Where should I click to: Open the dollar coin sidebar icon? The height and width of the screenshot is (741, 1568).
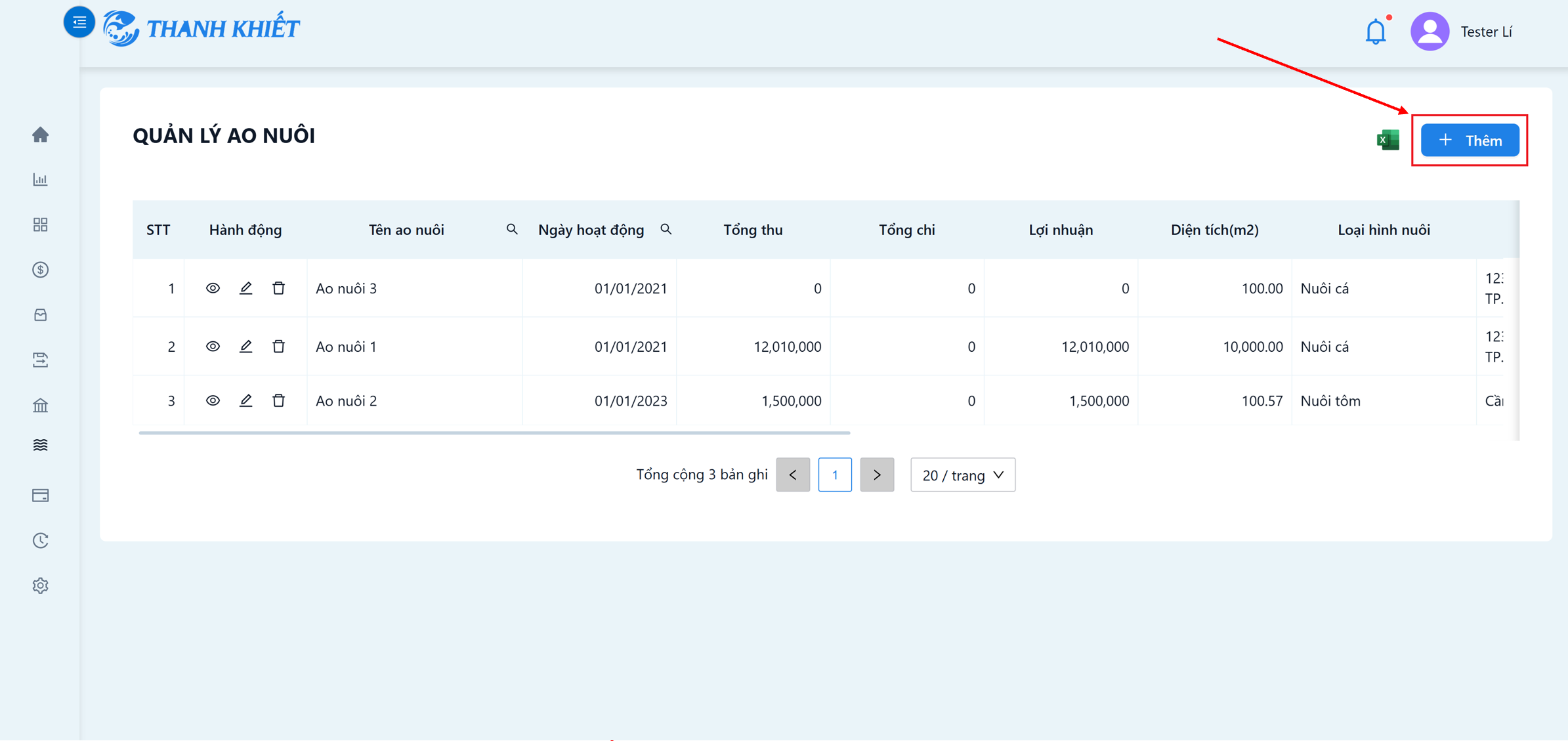(41, 270)
